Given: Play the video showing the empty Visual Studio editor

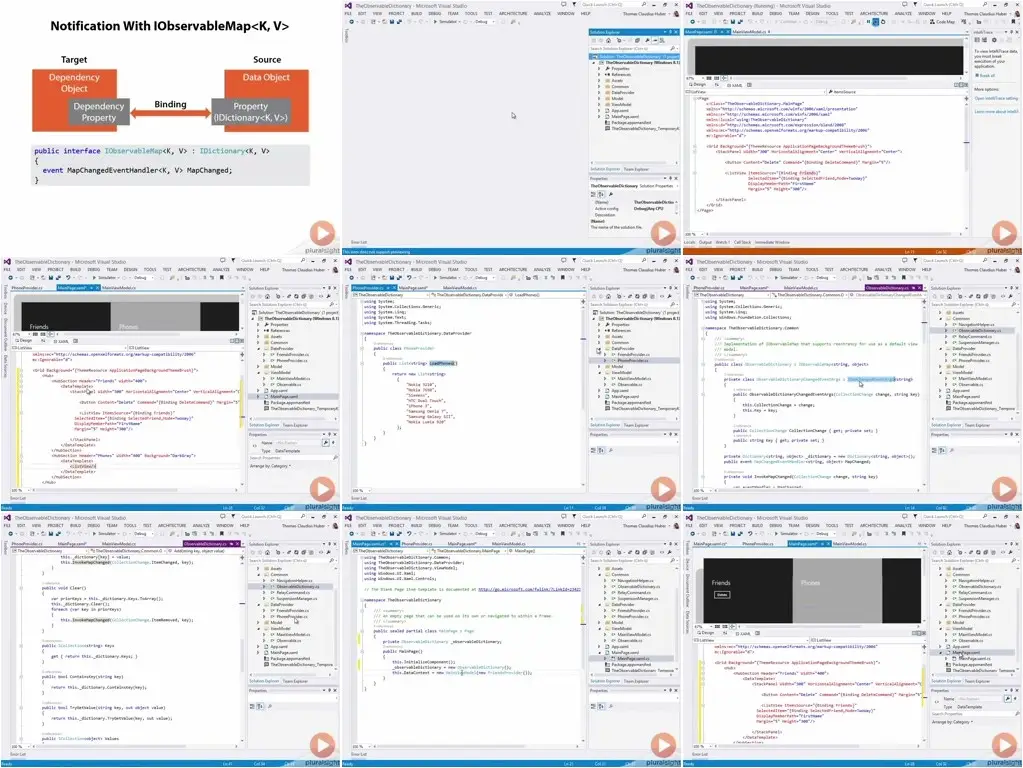Looking at the screenshot, I should [x=664, y=233].
